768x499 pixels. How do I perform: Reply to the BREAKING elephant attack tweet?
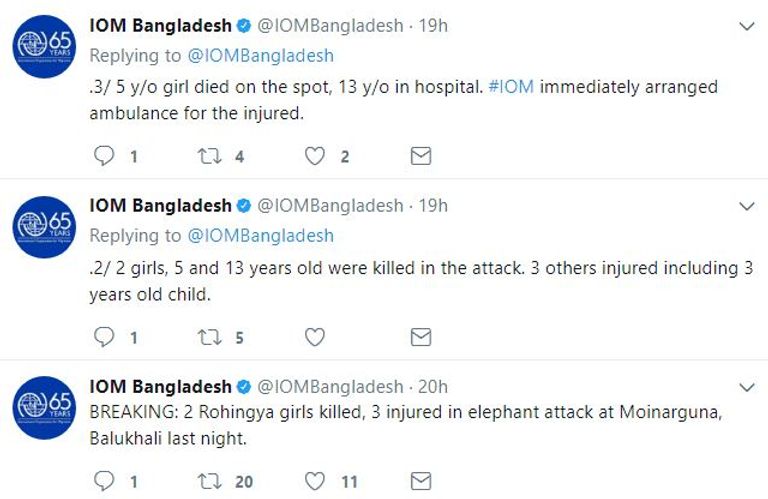click(105, 481)
